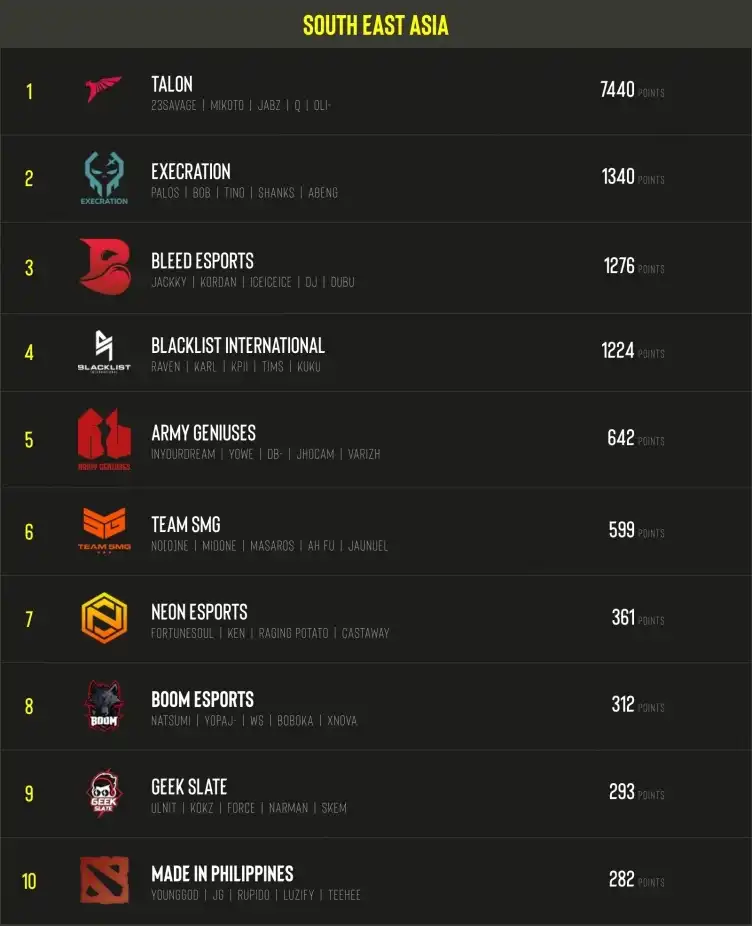
Task: Open BLACKLIST INTERNATIONAL team entry
Action: click(238, 345)
